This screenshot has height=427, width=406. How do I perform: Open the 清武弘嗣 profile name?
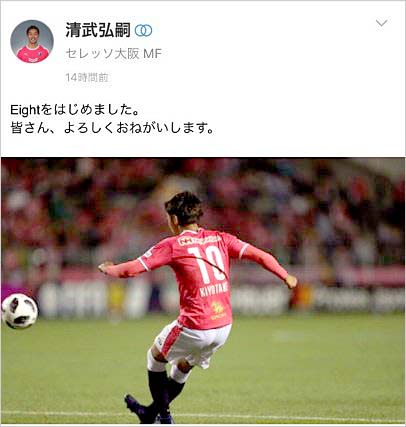(98, 30)
